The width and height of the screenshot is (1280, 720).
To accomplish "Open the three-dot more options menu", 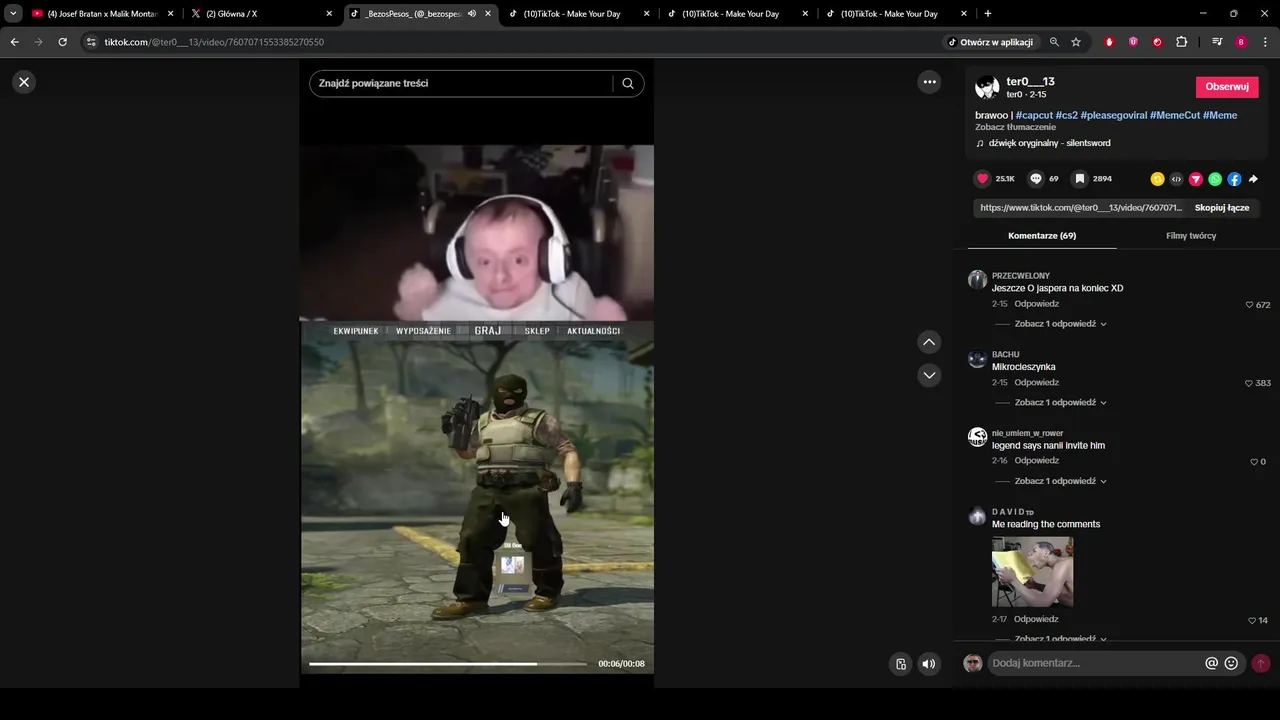I will tap(929, 82).
